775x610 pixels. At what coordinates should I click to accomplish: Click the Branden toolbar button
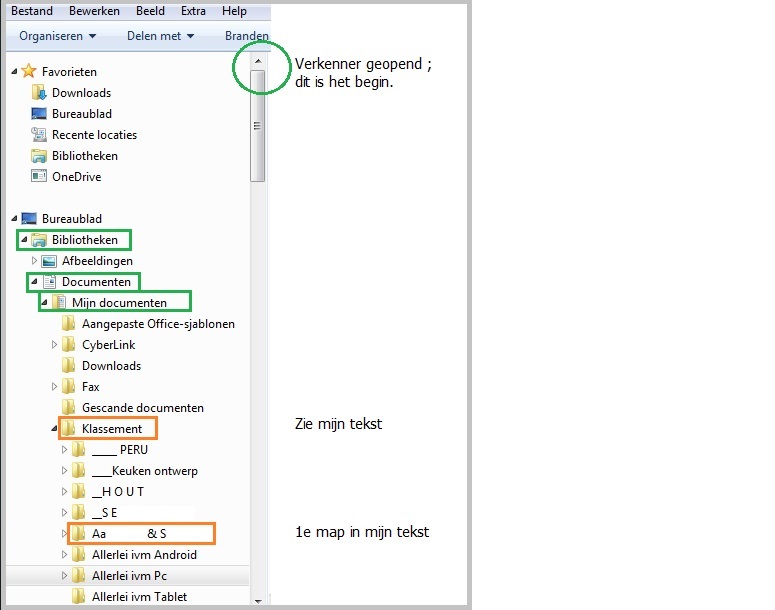[x=246, y=36]
